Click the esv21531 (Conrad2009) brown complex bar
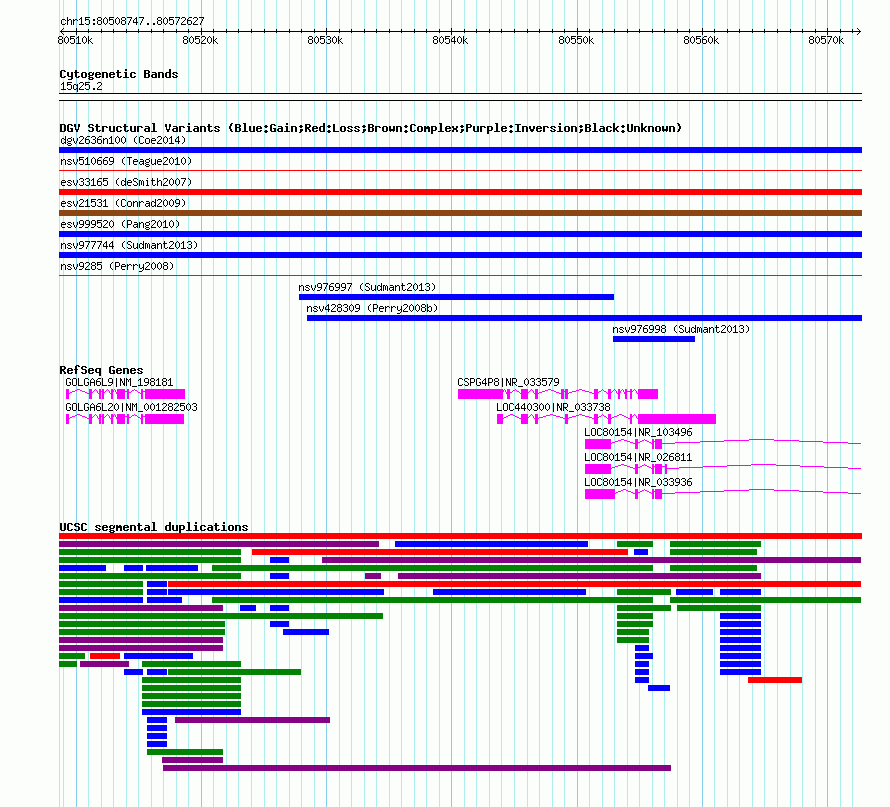890x807 pixels. click(x=460, y=213)
